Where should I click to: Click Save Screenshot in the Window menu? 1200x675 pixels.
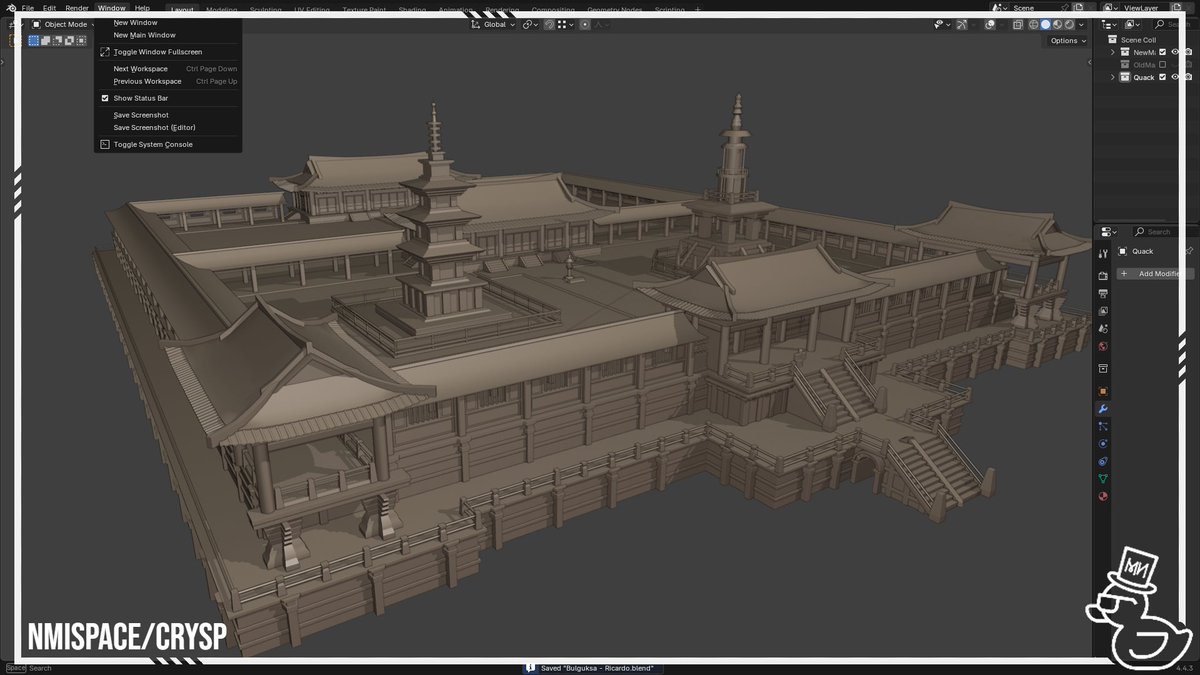(x=141, y=114)
